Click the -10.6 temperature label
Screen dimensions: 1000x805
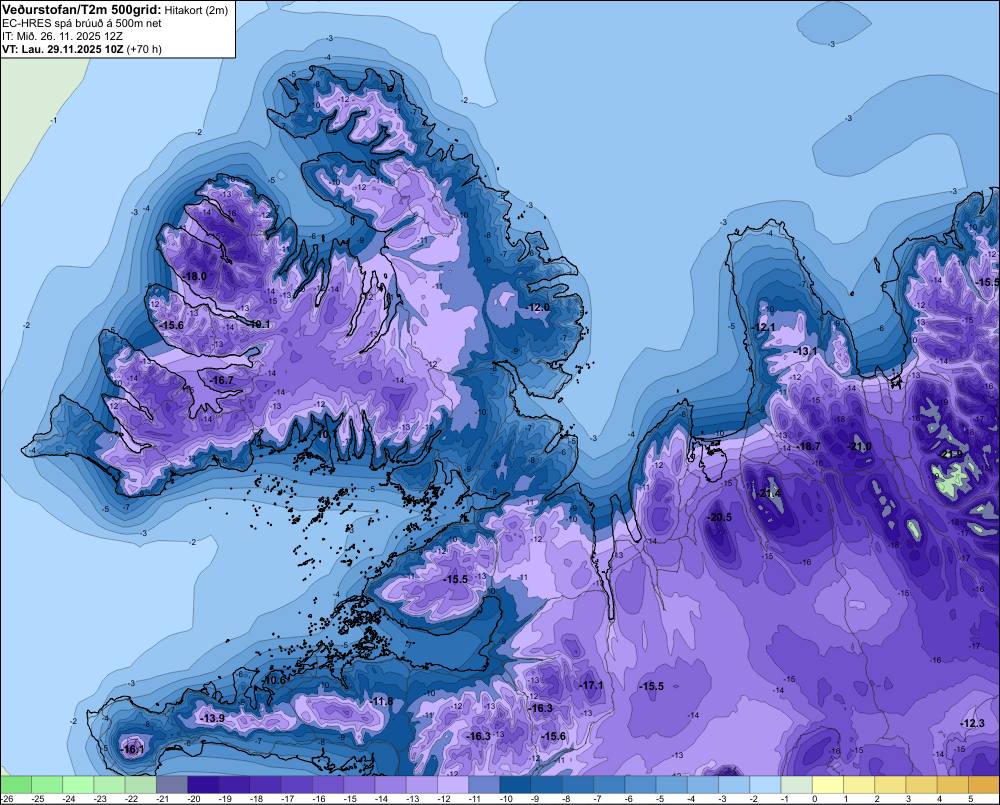[x=274, y=680]
